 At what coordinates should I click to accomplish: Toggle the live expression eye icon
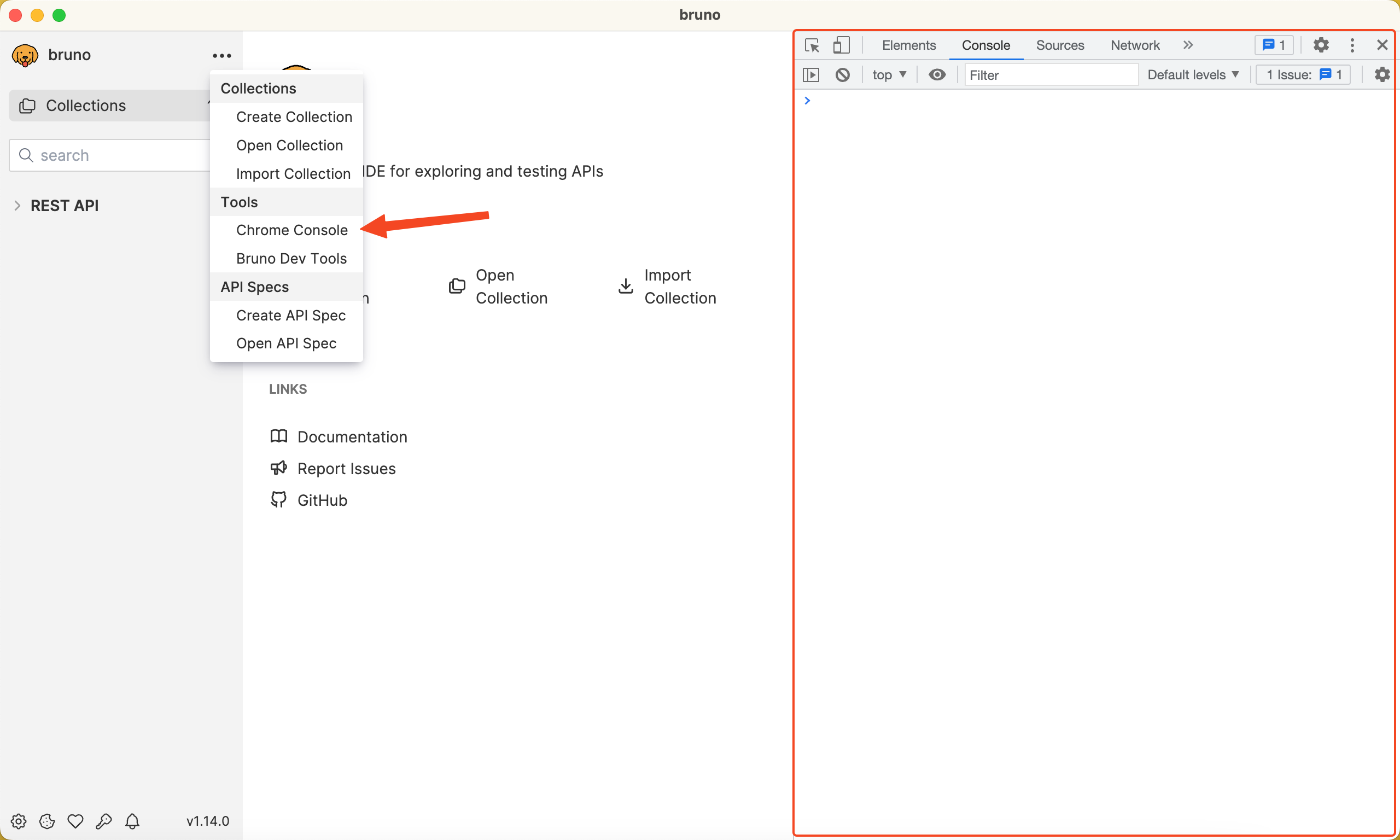937,75
